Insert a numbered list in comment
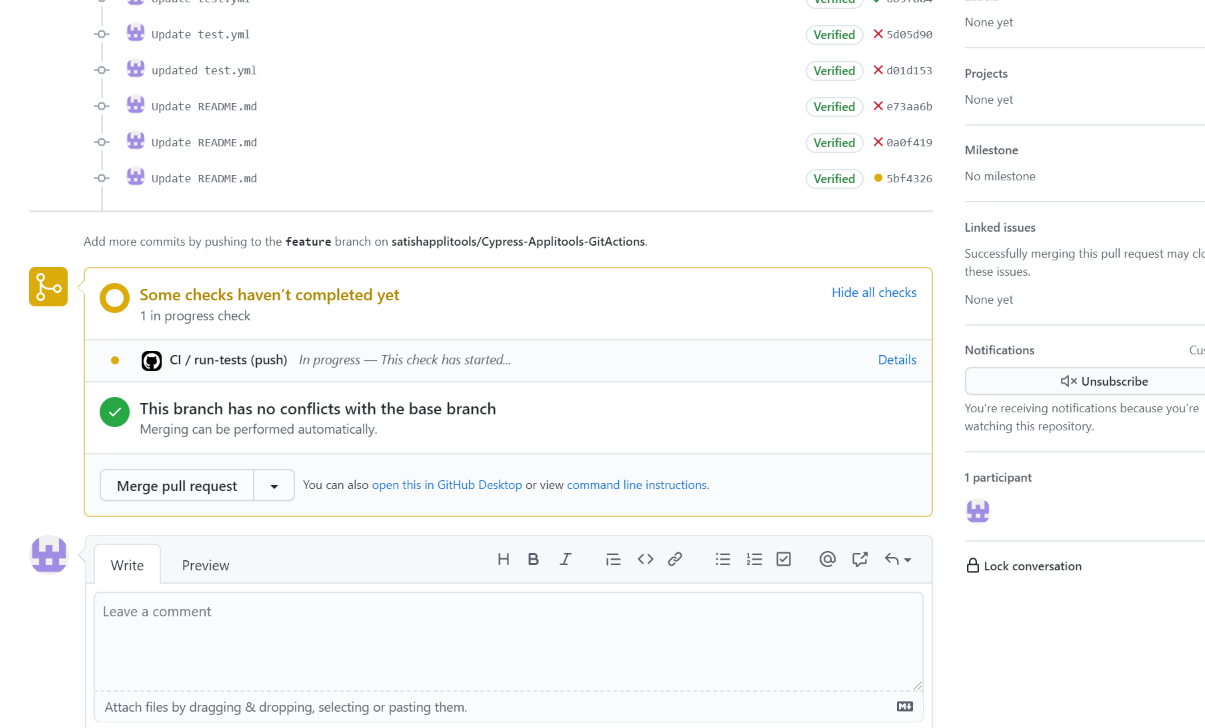 (754, 560)
